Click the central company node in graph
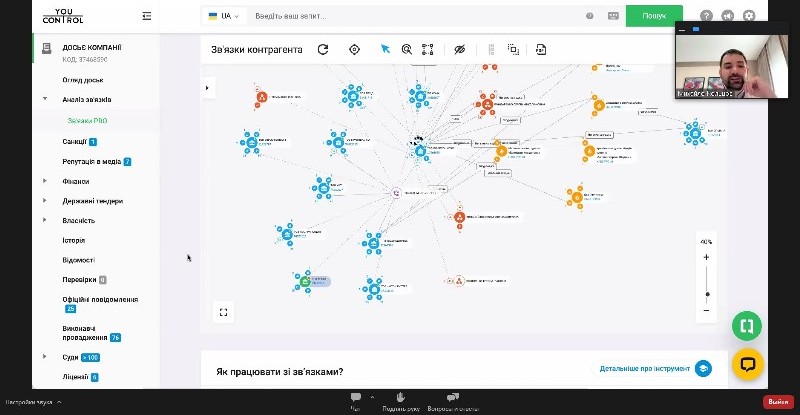This screenshot has width=800, height=415. [420, 151]
